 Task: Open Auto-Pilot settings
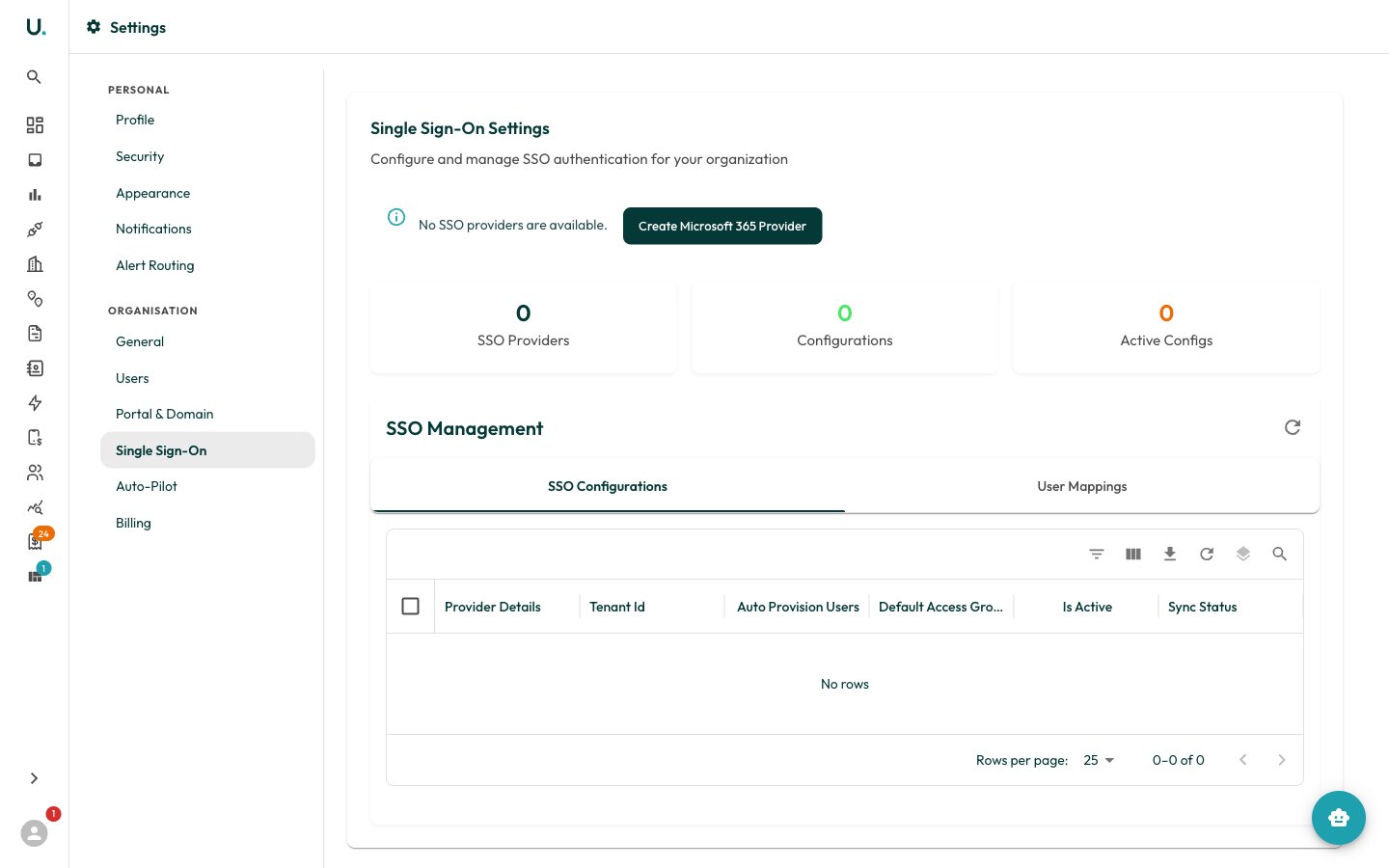(207, 487)
